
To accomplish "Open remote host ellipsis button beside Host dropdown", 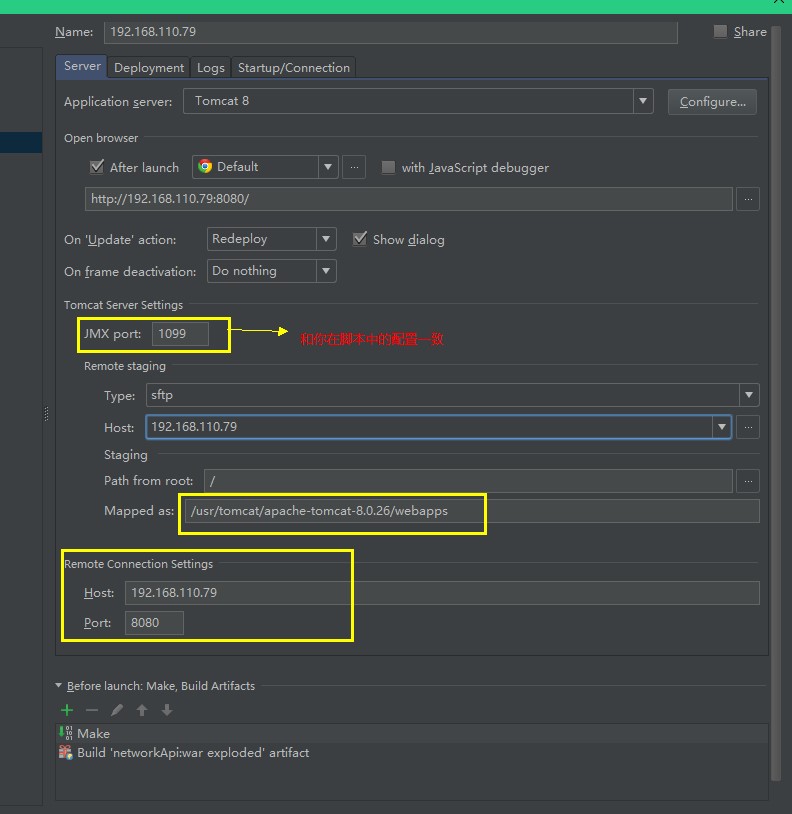I will point(748,427).
